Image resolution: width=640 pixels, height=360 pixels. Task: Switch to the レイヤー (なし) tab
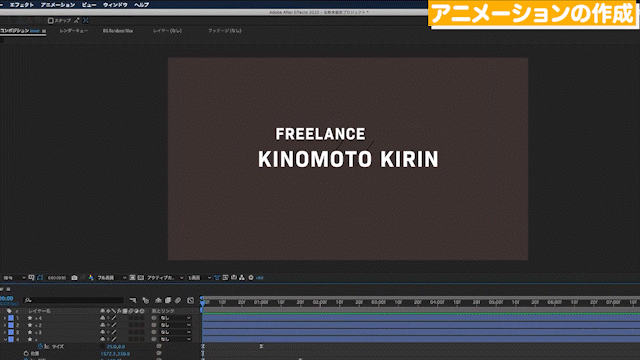point(167,31)
